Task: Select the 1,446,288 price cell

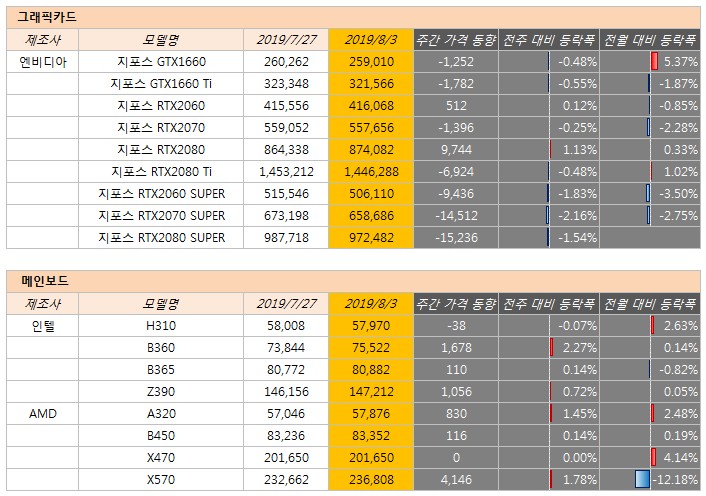Action: 371,171
